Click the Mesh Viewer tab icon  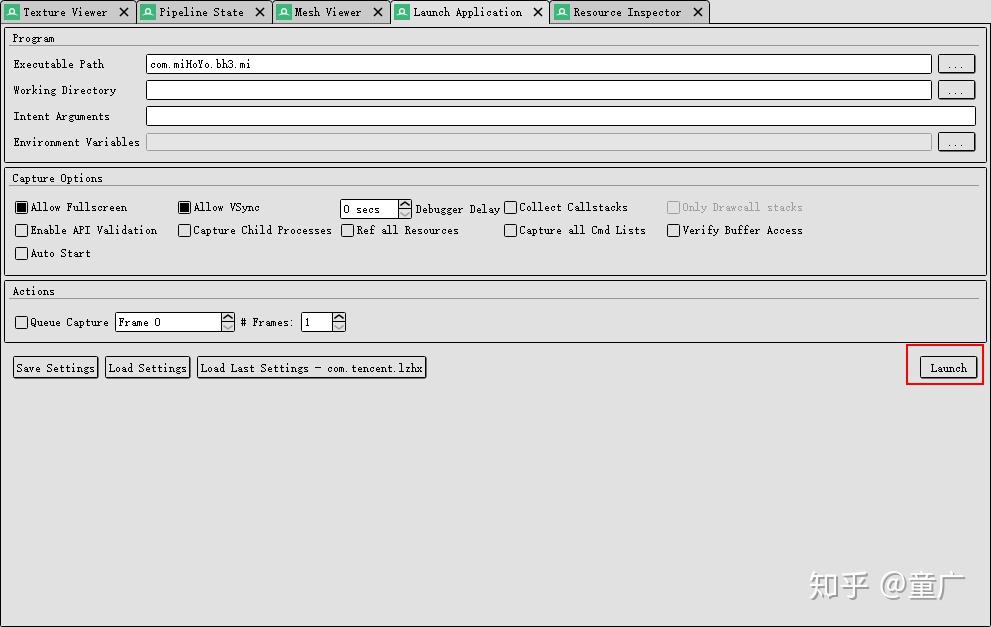pyautogui.click(x=284, y=12)
